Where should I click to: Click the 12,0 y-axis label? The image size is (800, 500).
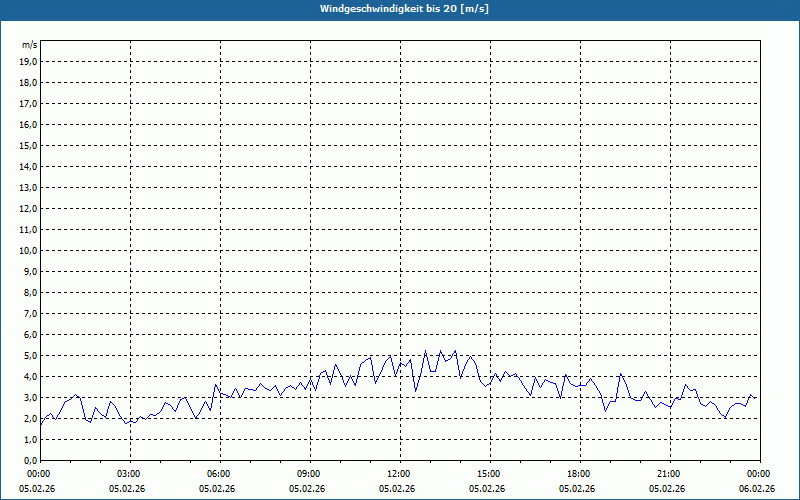[x=28, y=209]
